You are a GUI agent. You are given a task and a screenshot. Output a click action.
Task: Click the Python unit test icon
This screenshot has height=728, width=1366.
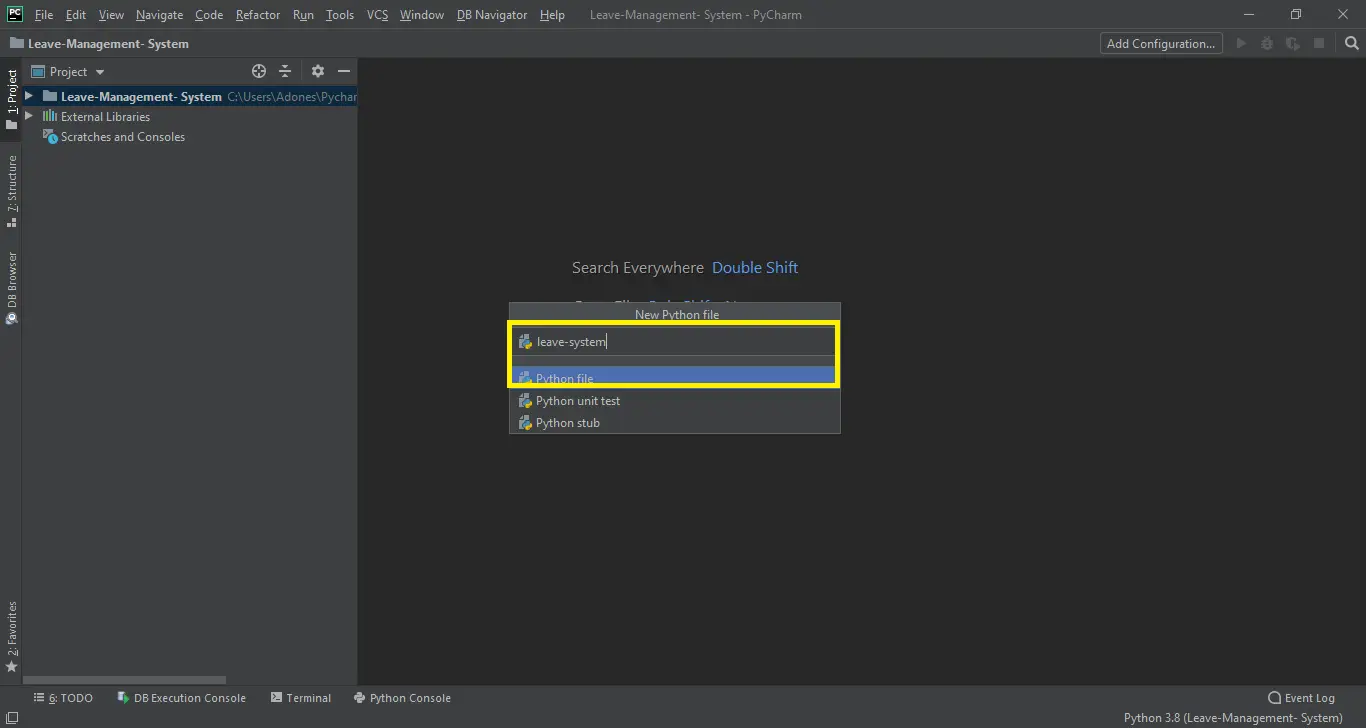(x=525, y=400)
